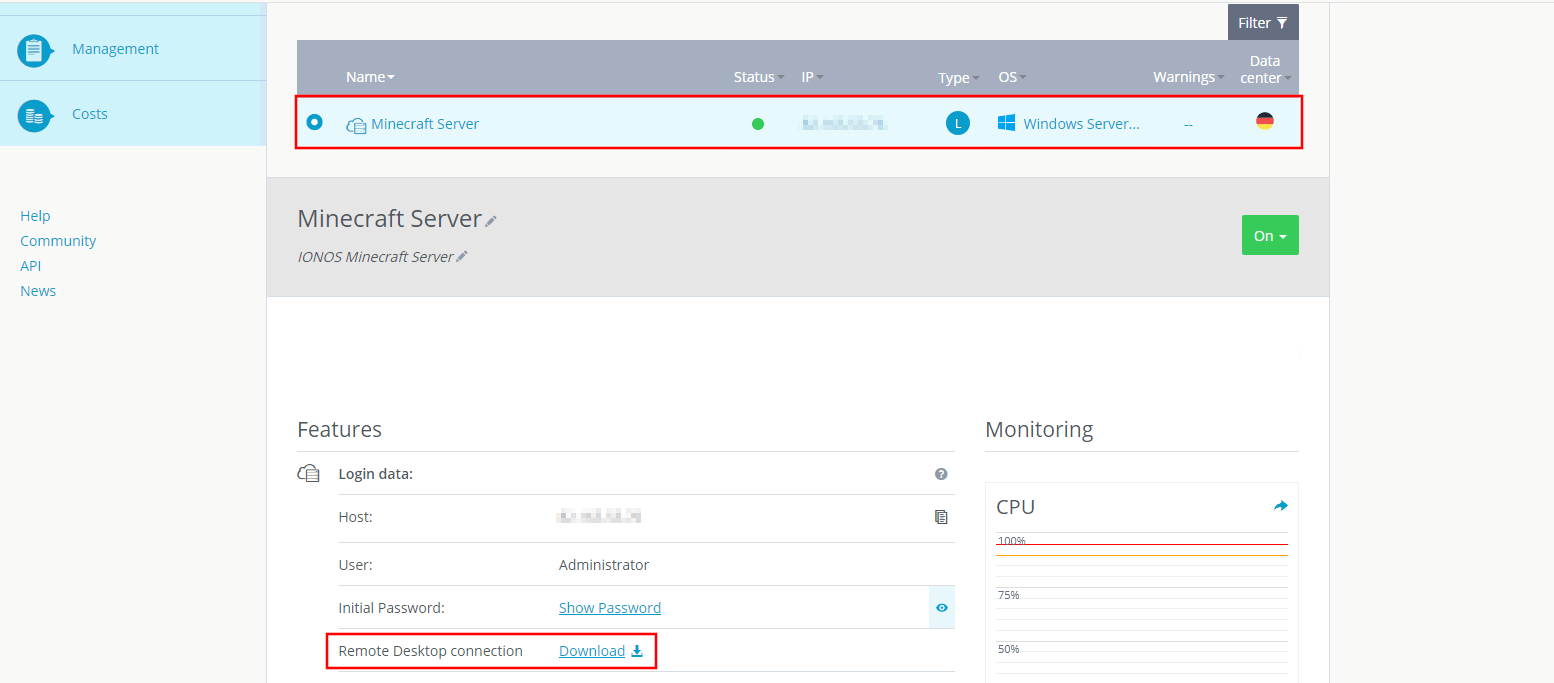The width and height of the screenshot is (1554, 683).
Task: Click the Login data help question icon
Action: [x=941, y=474]
